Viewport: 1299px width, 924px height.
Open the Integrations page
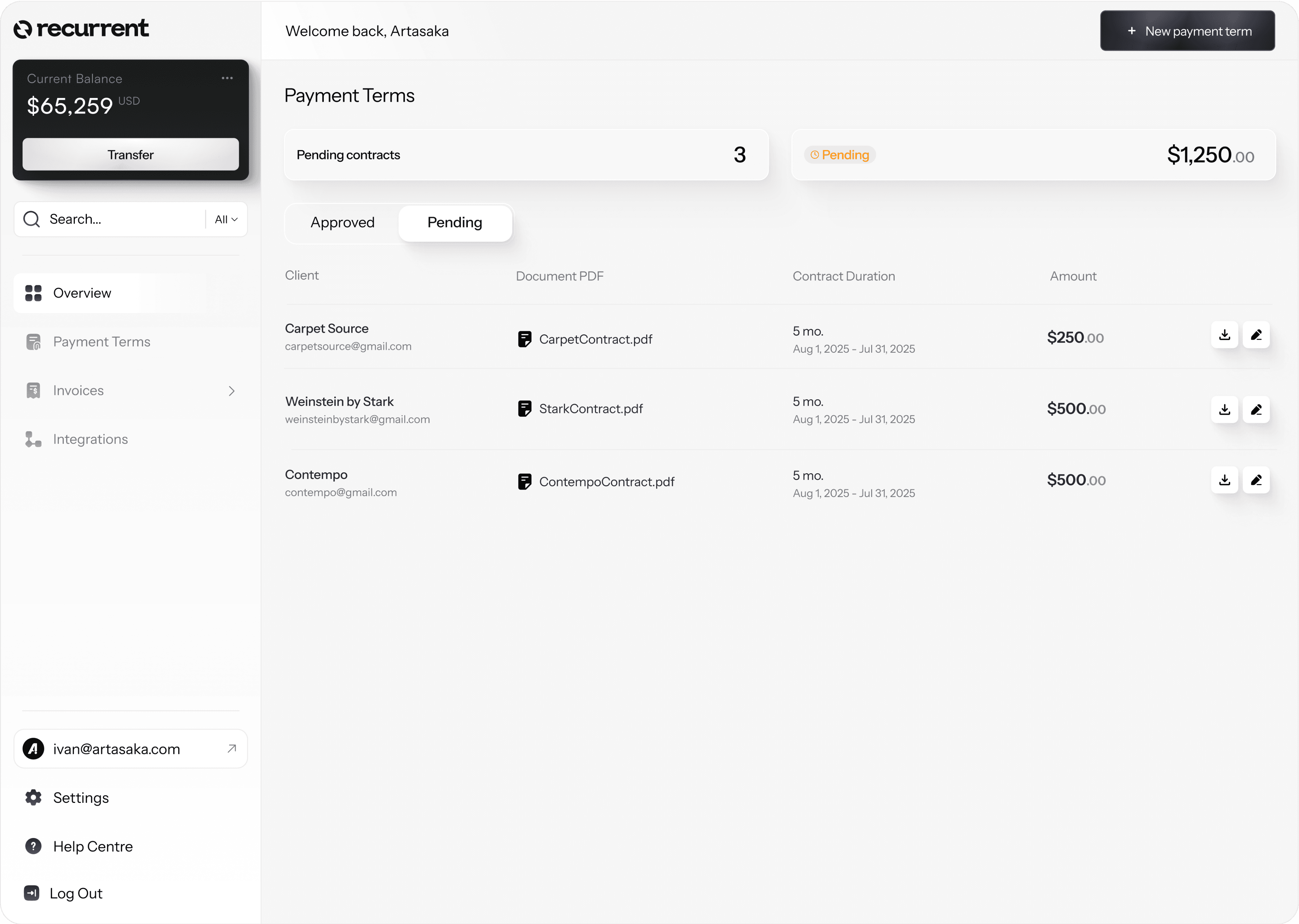[90, 439]
